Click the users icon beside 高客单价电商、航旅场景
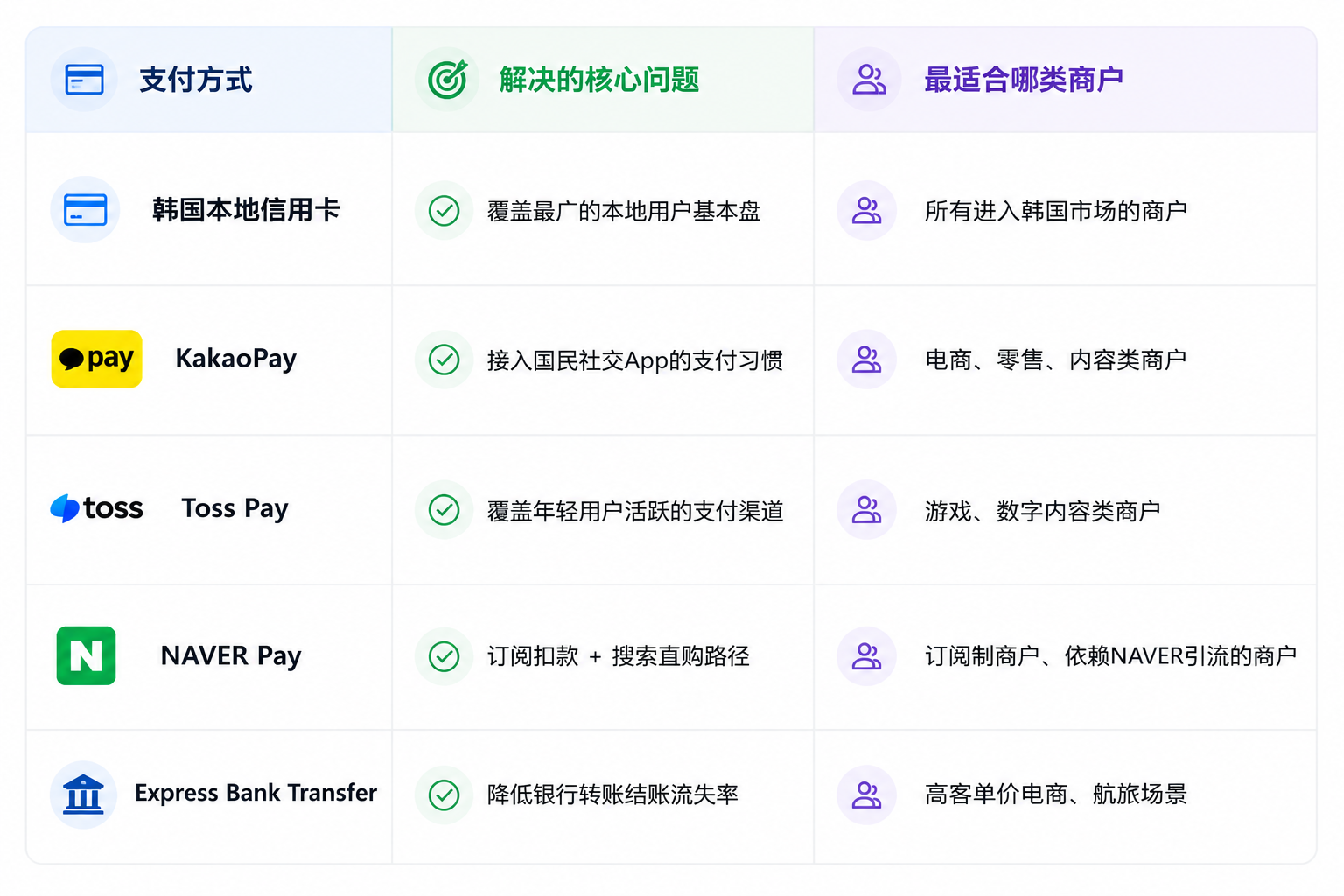 (x=866, y=794)
